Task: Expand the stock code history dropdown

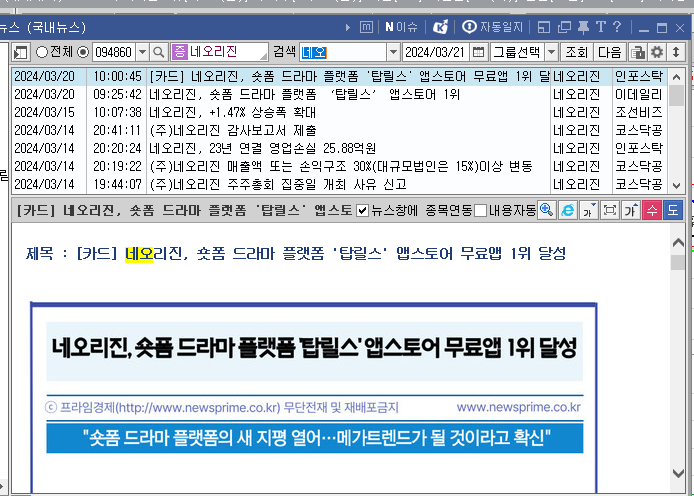Action: coord(143,52)
